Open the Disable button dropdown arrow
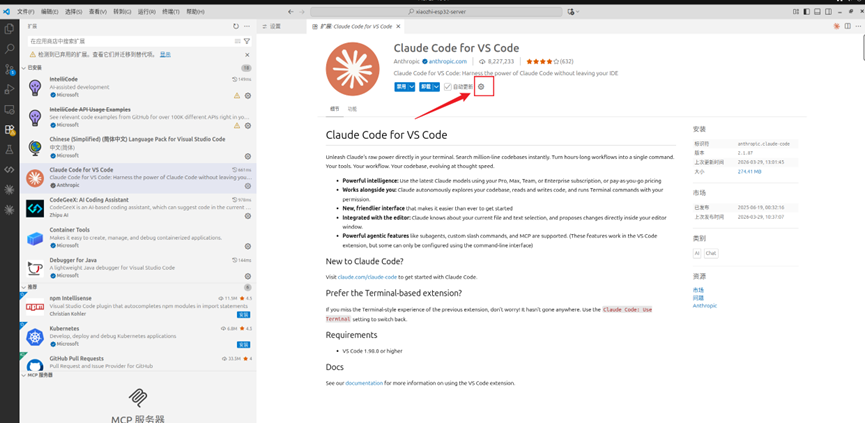The height and width of the screenshot is (423, 865). [x=412, y=87]
